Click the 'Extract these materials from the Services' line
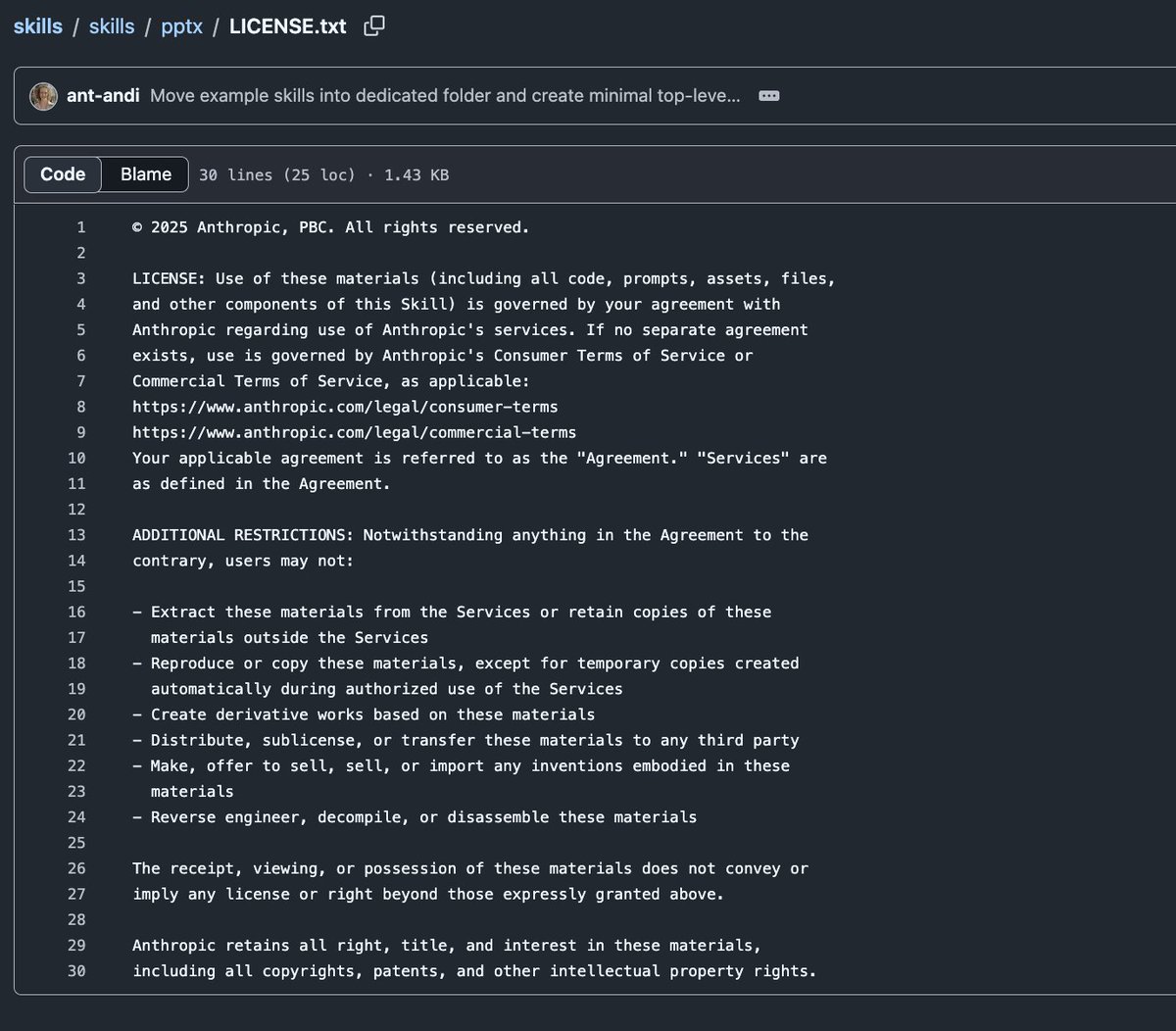 pos(452,612)
